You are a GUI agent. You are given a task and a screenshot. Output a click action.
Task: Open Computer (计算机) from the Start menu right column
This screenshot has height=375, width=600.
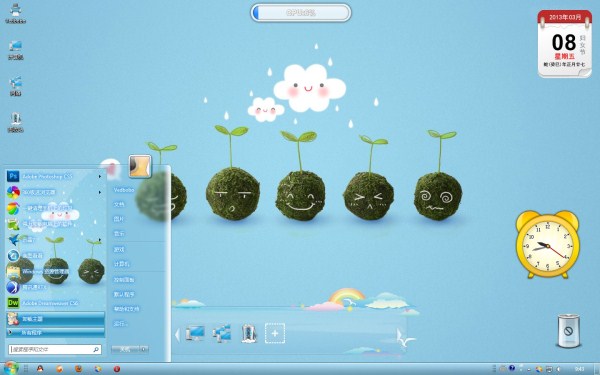121,264
